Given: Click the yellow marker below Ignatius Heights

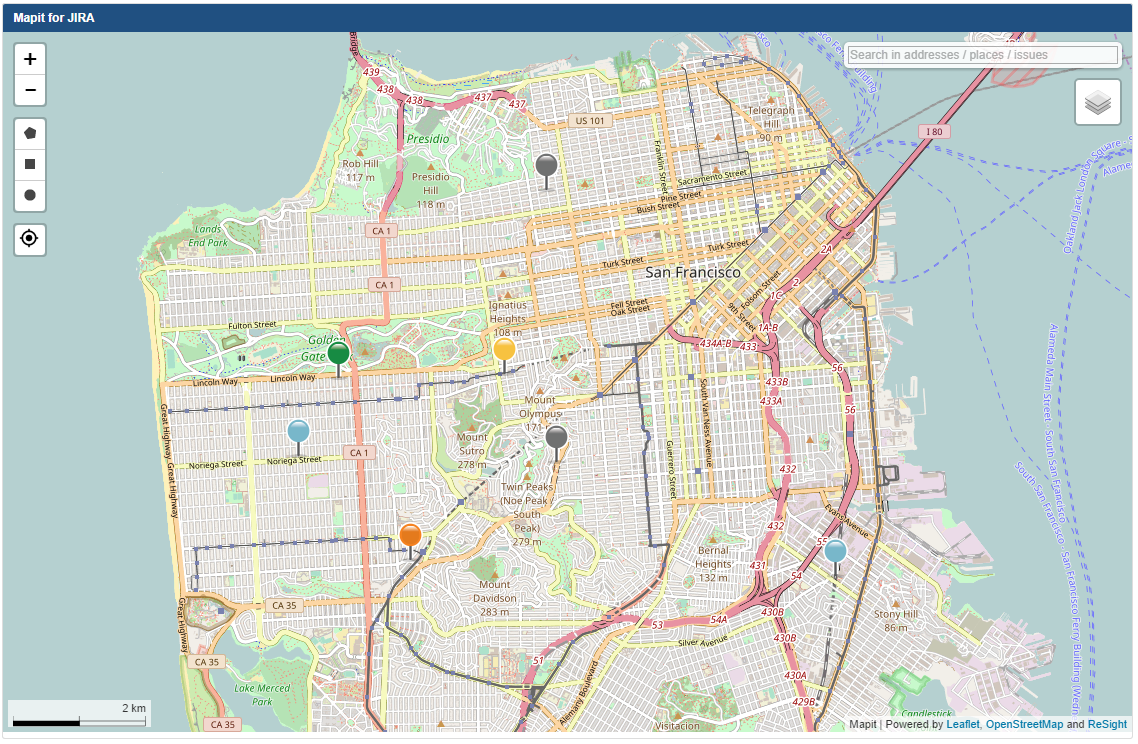Looking at the screenshot, I should point(504,349).
